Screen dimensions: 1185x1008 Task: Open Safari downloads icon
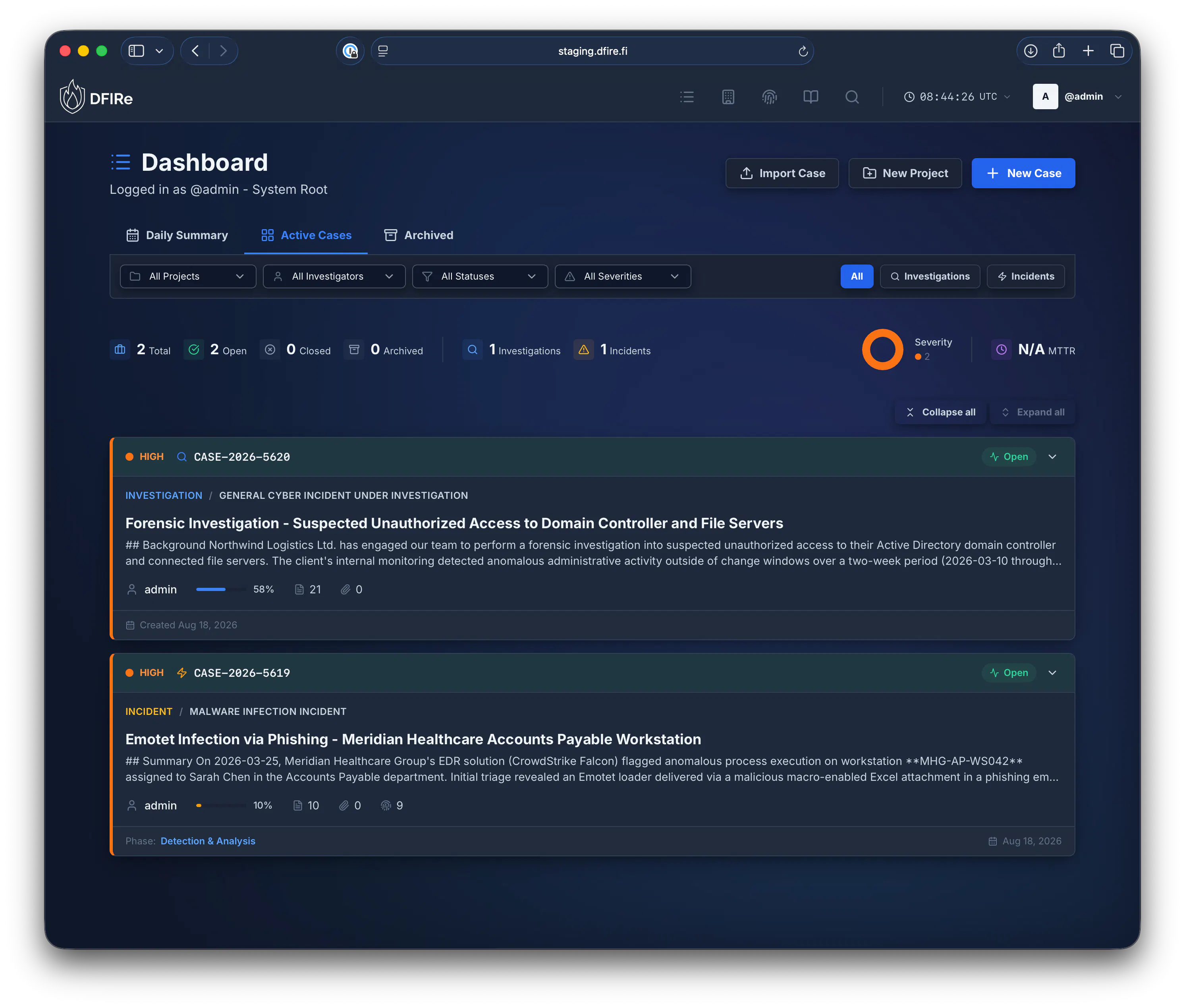click(1031, 51)
